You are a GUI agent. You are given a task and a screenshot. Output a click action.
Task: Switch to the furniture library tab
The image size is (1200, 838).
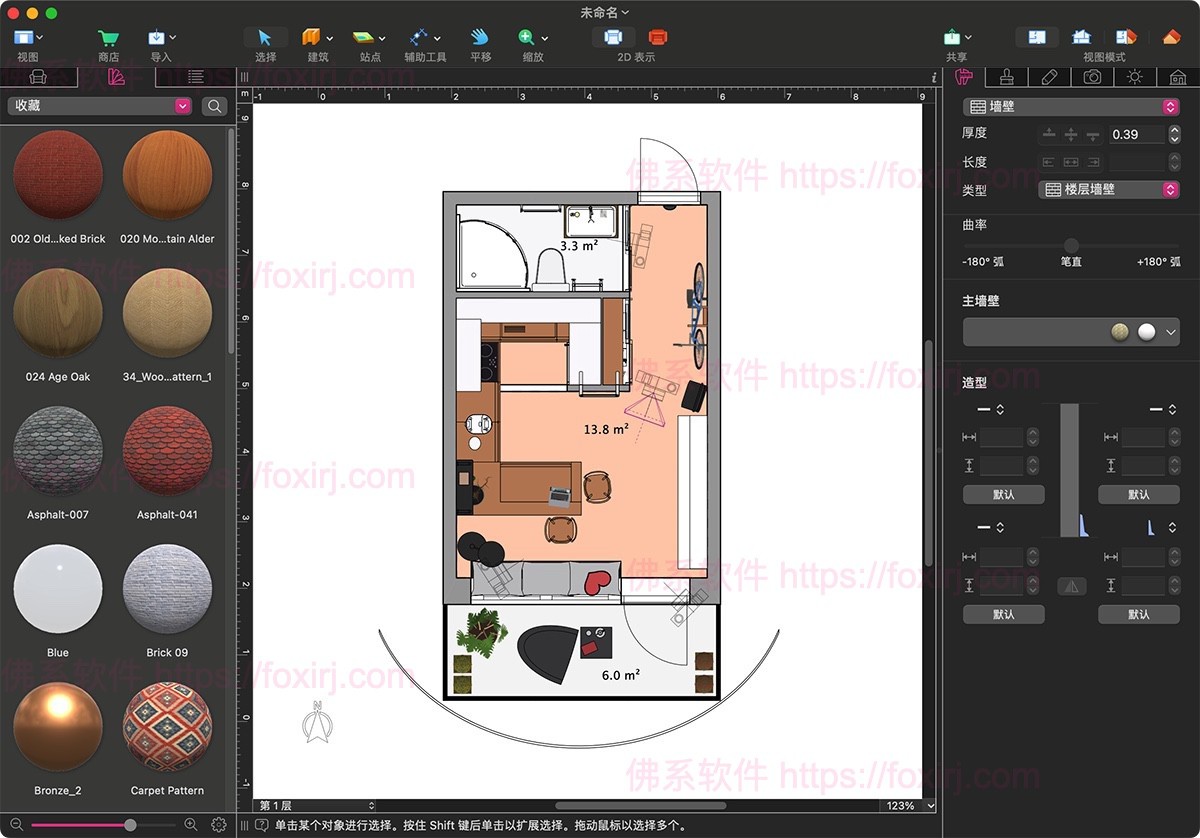tap(38, 77)
